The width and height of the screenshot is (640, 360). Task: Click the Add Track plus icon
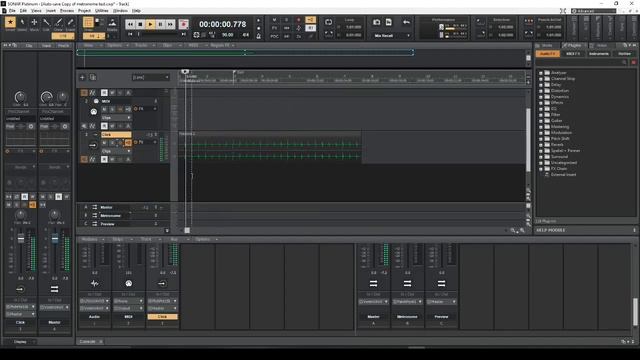[82, 77]
